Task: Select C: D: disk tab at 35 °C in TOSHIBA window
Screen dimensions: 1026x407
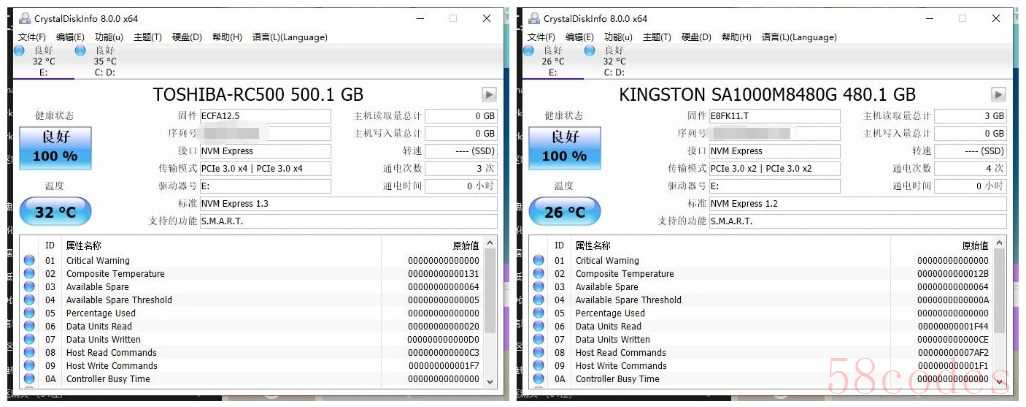Action: tap(105, 61)
